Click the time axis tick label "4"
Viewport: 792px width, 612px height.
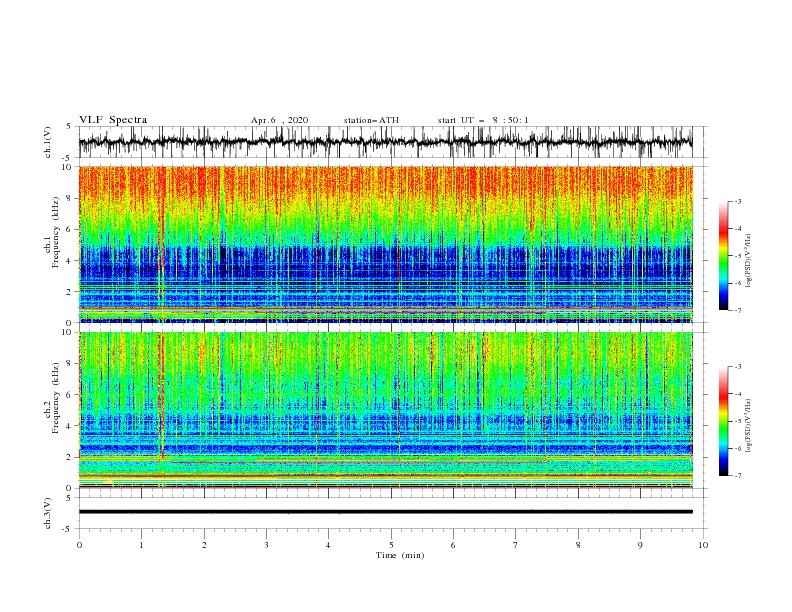tap(328, 545)
